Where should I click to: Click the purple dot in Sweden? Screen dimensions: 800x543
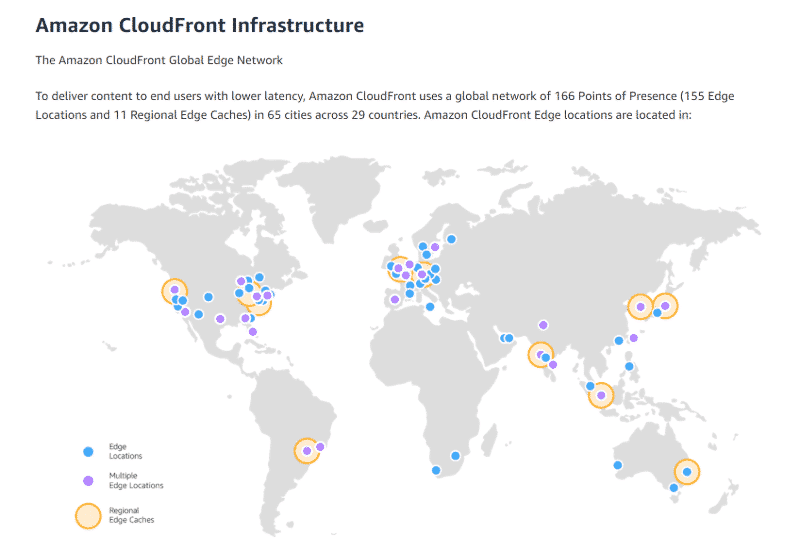tap(435, 247)
